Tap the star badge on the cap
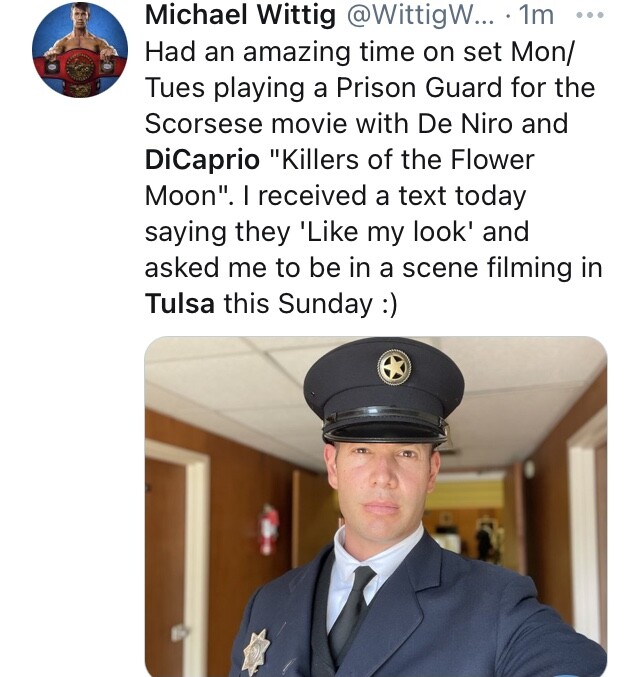640x677 pixels. tap(394, 367)
